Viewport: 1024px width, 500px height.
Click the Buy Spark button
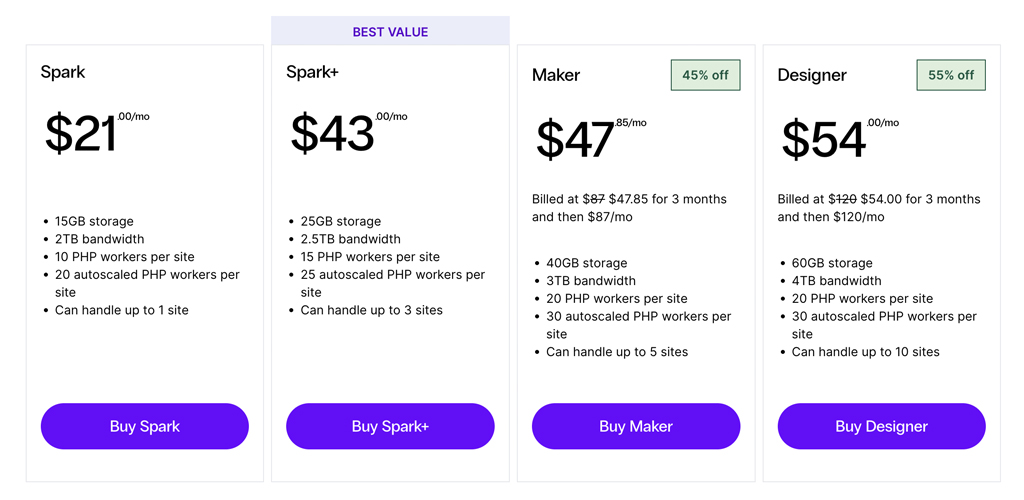tap(144, 426)
